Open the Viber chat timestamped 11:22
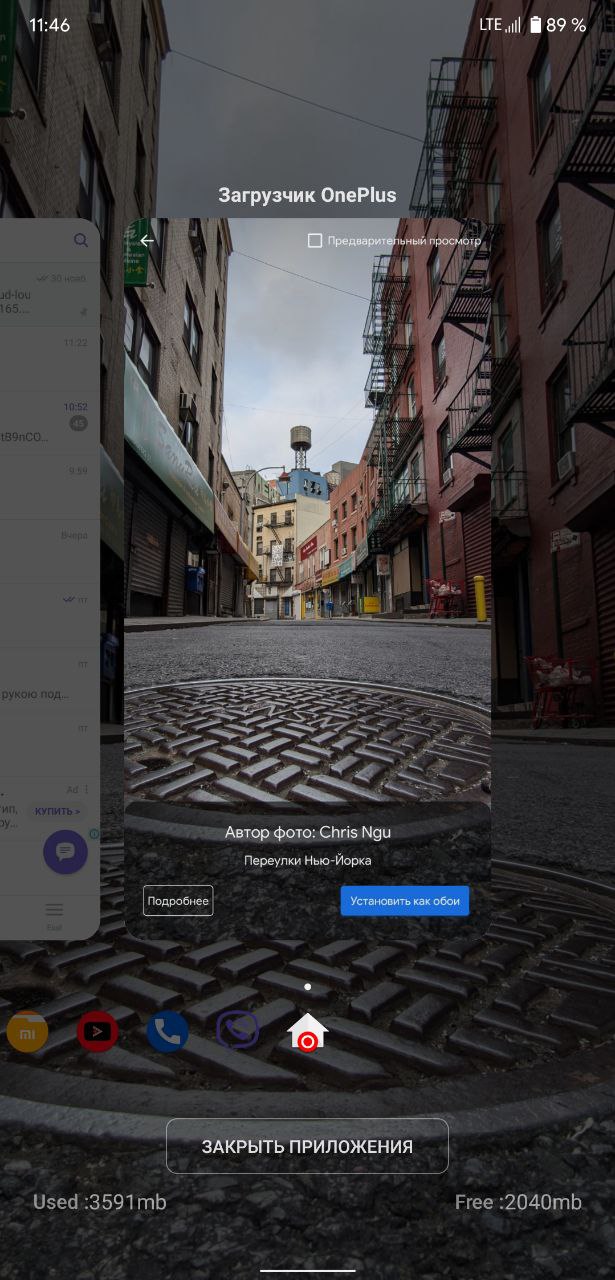 (49, 358)
